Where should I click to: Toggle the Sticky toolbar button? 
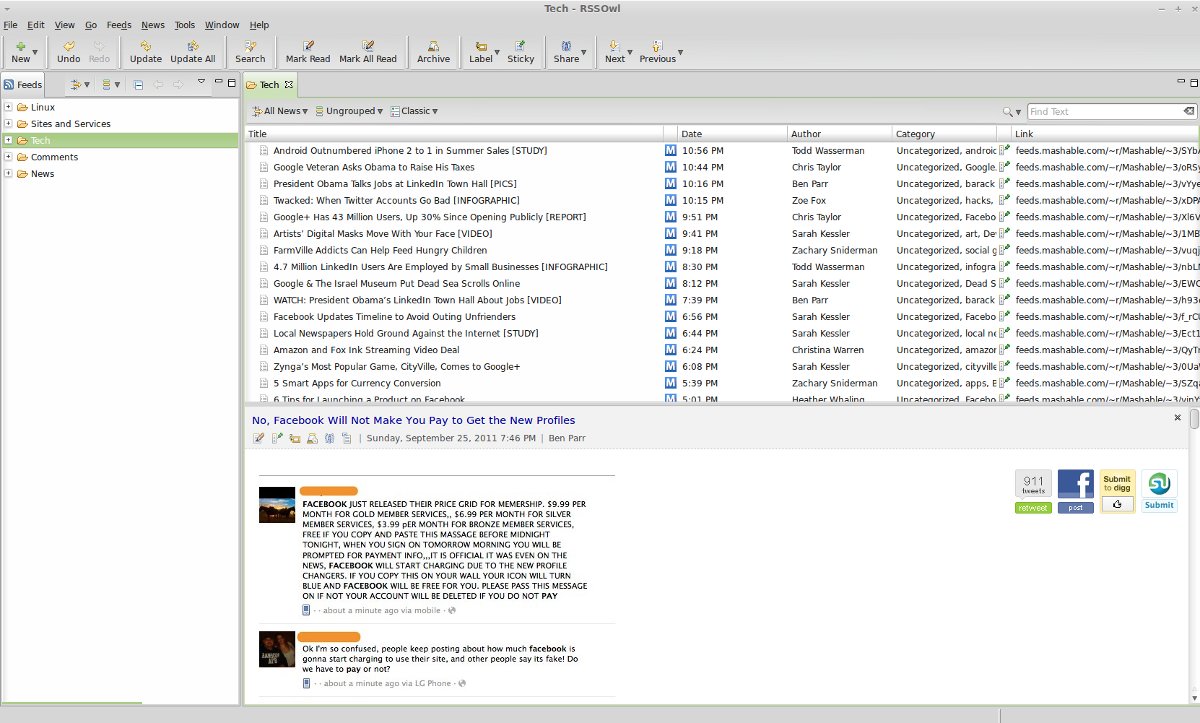tap(521, 52)
